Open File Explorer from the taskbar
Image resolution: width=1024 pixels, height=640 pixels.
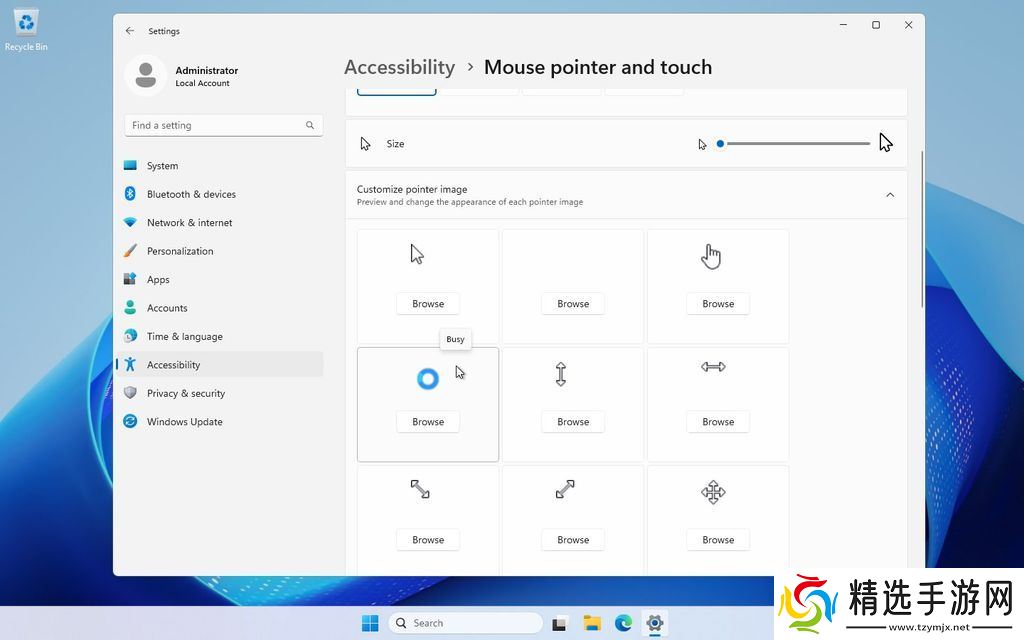591,623
